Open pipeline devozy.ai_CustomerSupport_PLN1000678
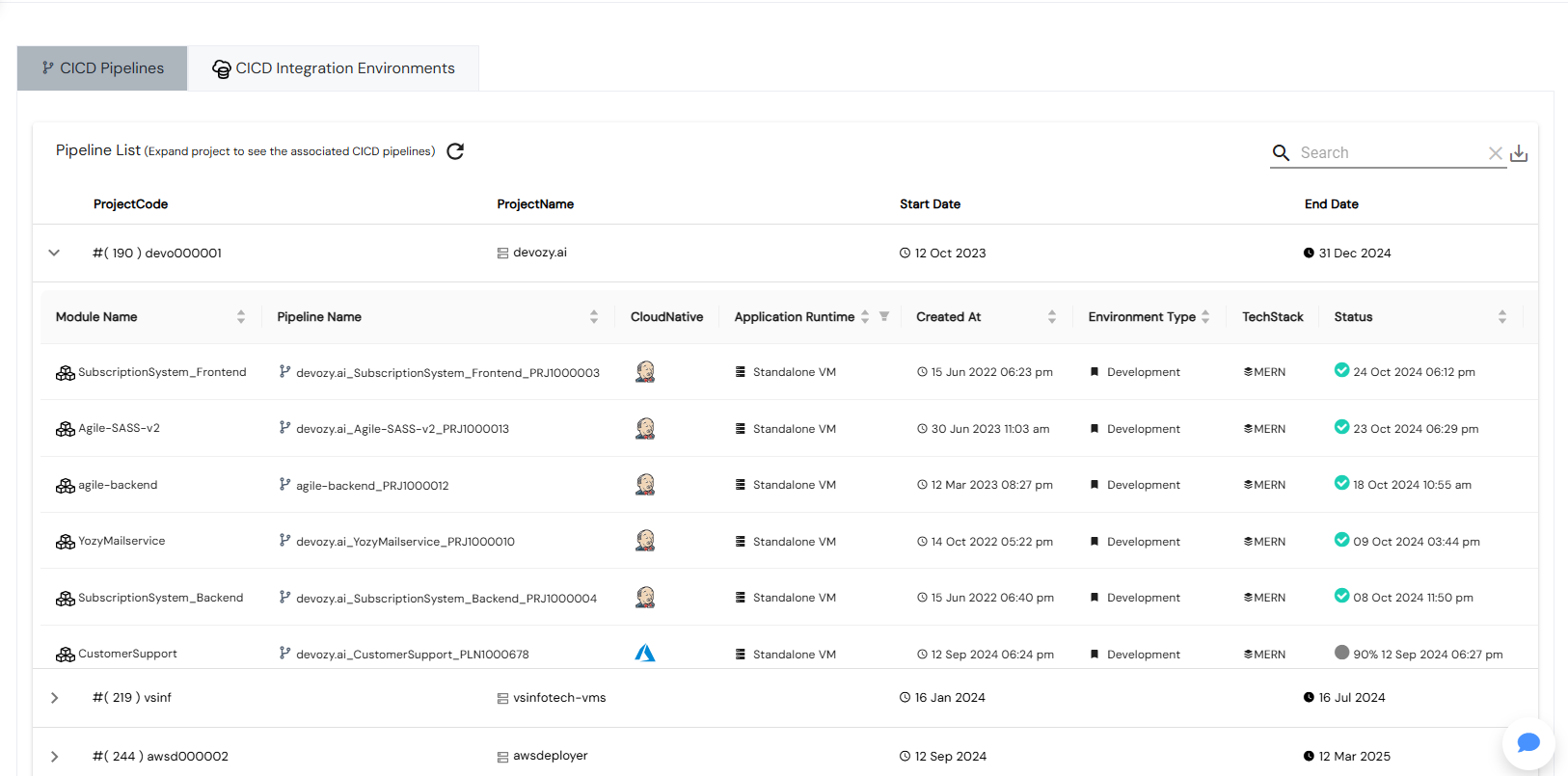The image size is (1568, 776). (413, 655)
